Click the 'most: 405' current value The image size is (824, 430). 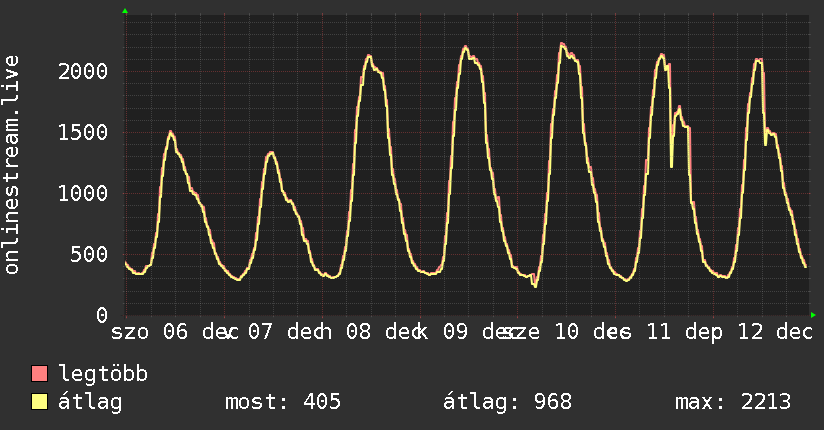pos(284,403)
